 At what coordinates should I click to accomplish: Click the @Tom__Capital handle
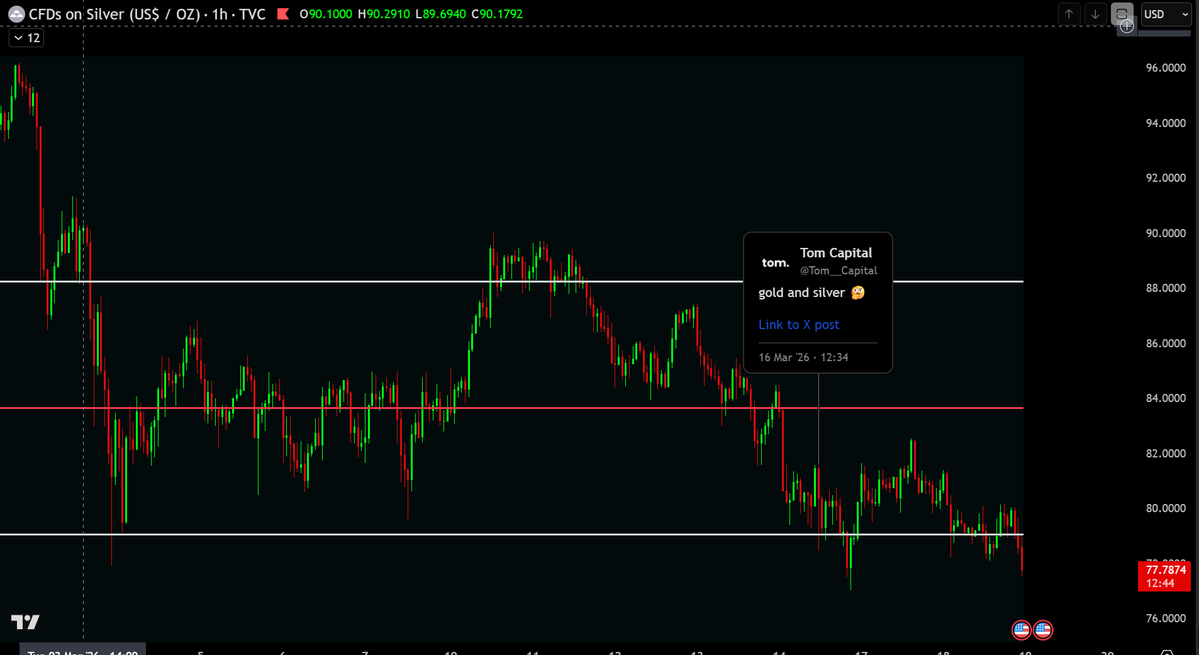click(x=838, y=271)
